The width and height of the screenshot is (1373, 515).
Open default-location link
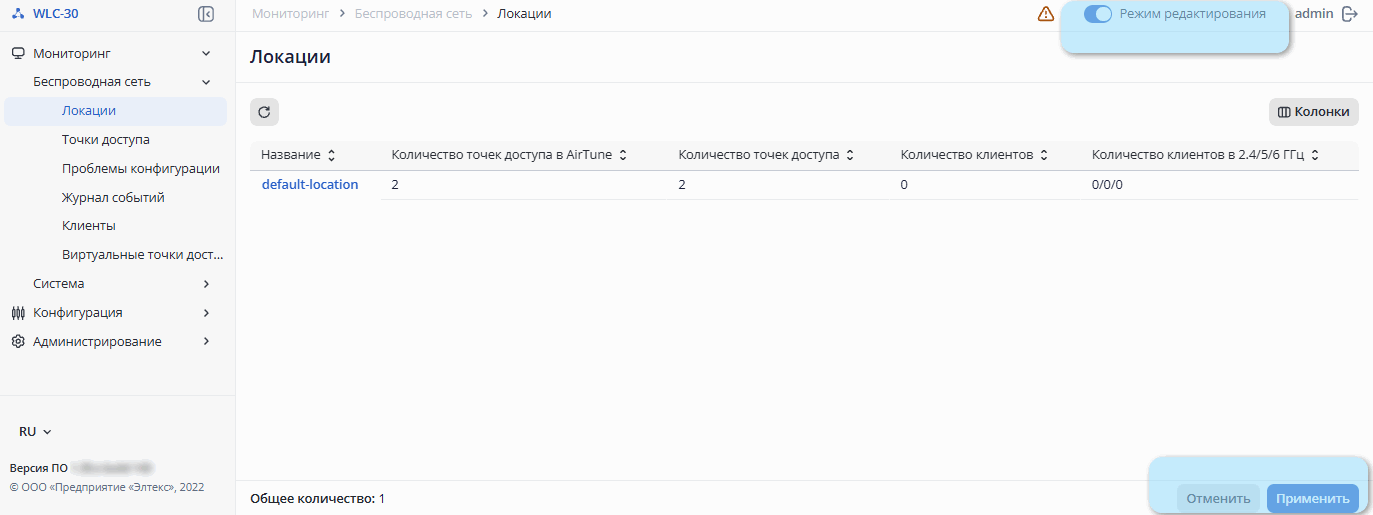(310, 185)
